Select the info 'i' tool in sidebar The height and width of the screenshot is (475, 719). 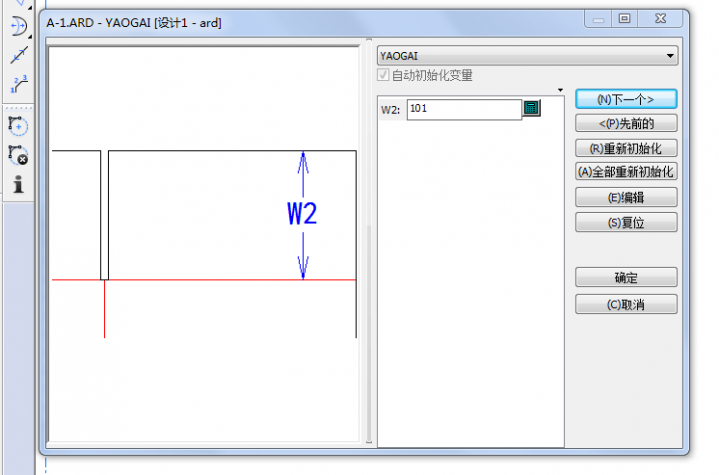(x=18, y=184)
